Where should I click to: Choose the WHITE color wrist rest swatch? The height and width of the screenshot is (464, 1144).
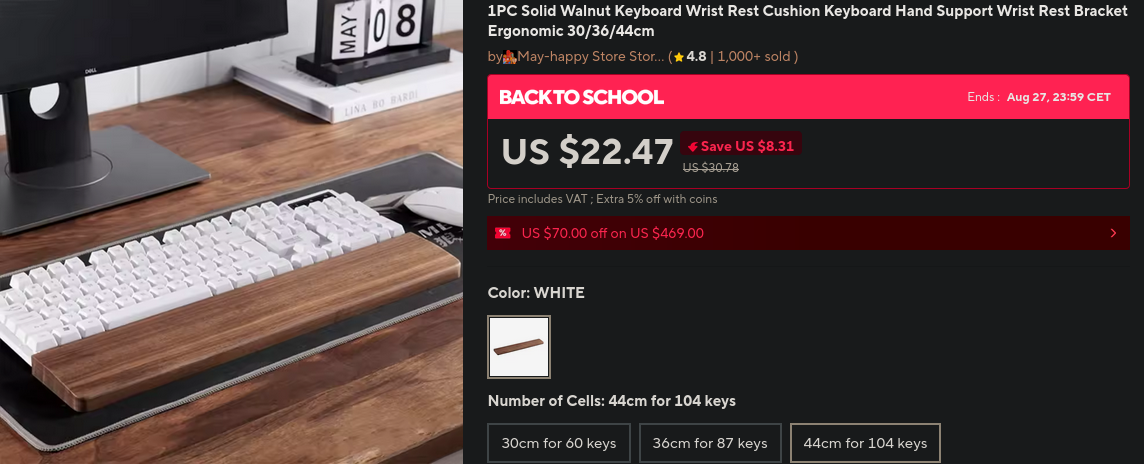[519, 347]
